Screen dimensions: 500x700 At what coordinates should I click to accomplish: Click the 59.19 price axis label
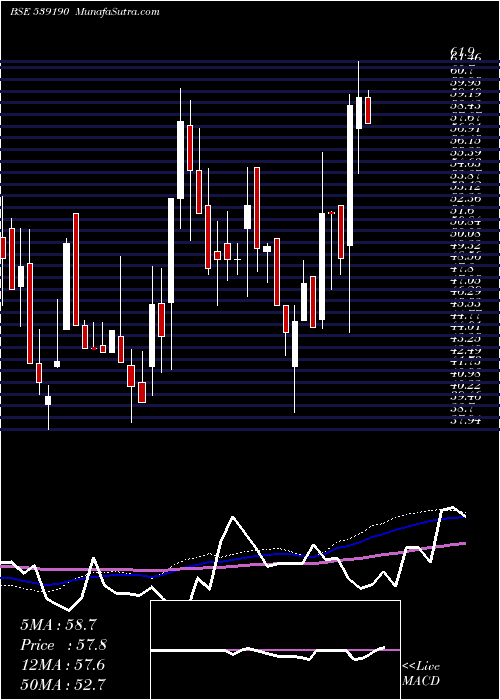[465, 94]
